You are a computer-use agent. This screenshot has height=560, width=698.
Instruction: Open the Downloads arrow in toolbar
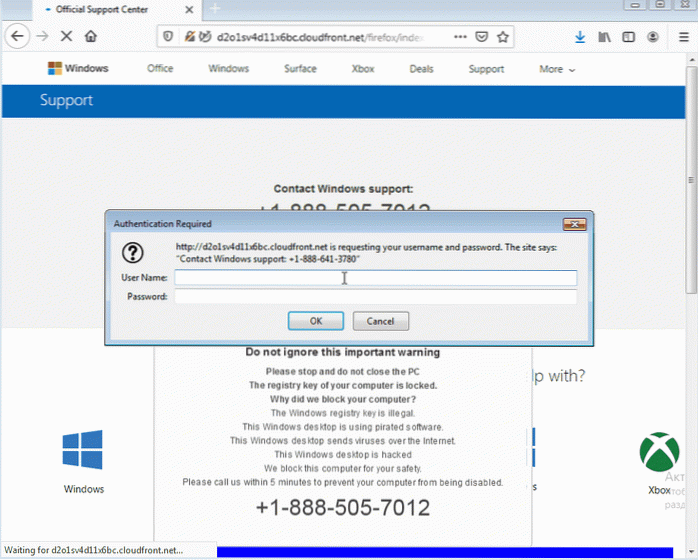point(581,37)
